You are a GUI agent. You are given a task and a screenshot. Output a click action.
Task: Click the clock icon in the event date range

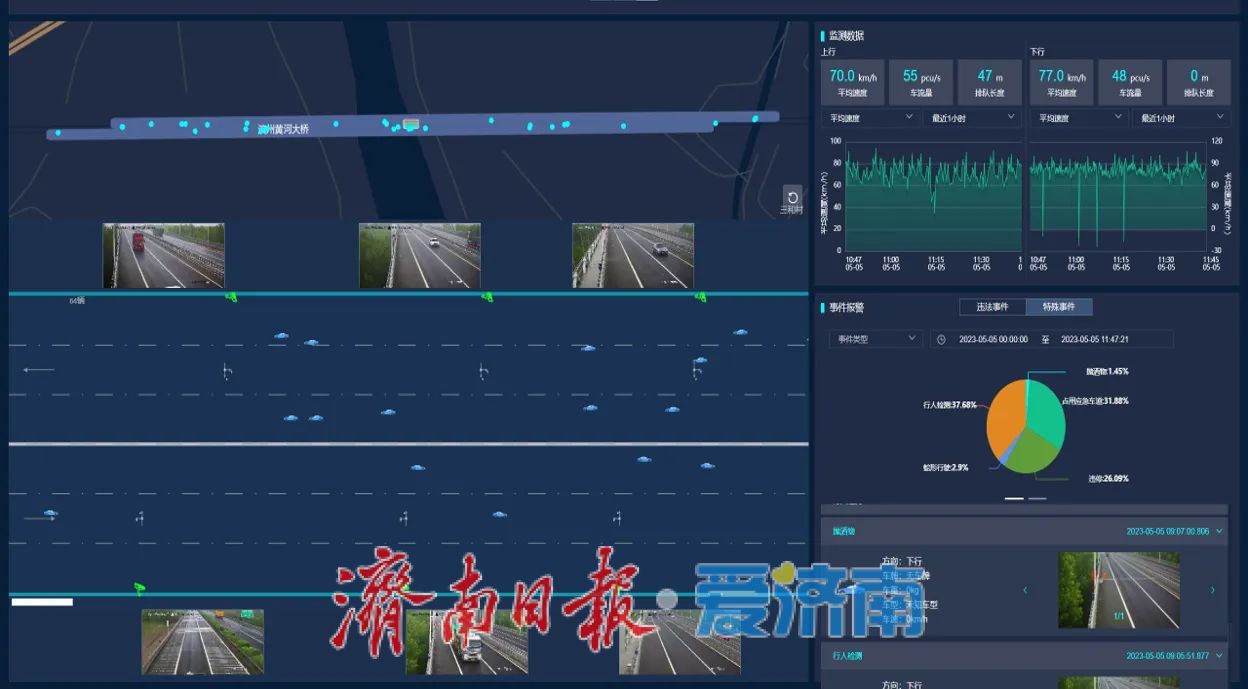click(x=941, y=339)
